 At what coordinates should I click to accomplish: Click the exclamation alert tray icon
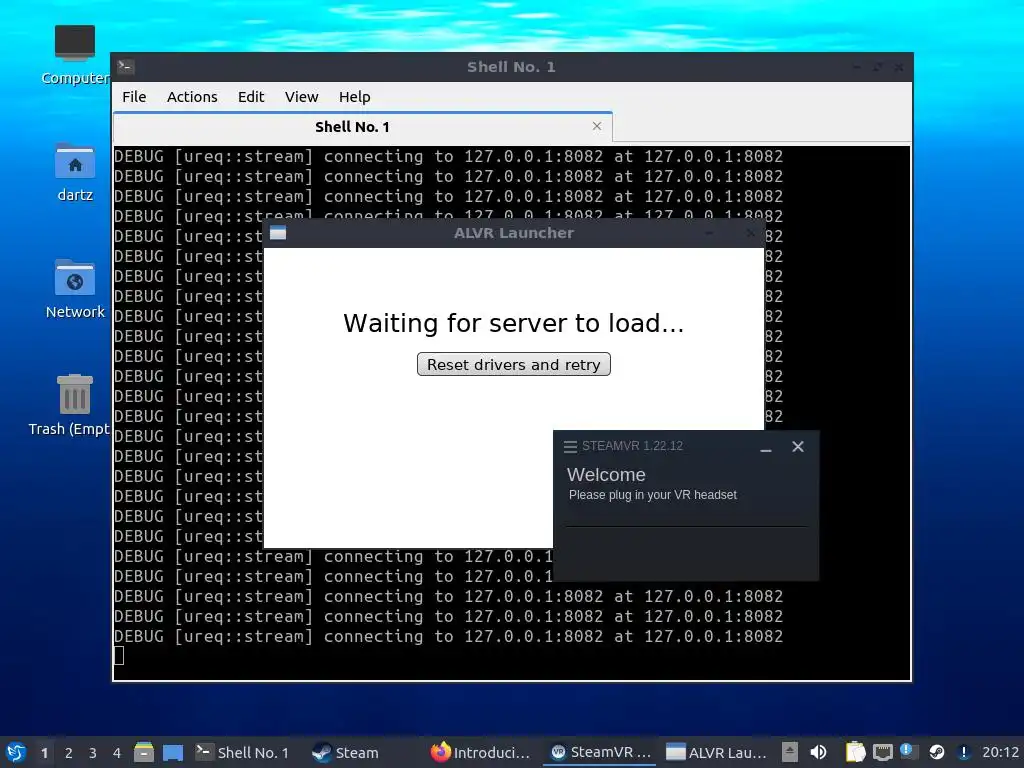[x=963, y=752]
